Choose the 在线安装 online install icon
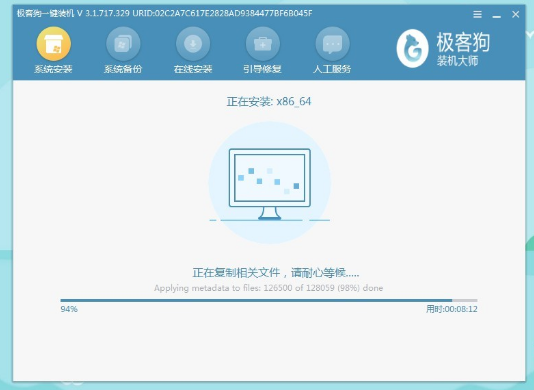Image resolution: width=534 pixels, height=390 pixels. coord(193,44)
